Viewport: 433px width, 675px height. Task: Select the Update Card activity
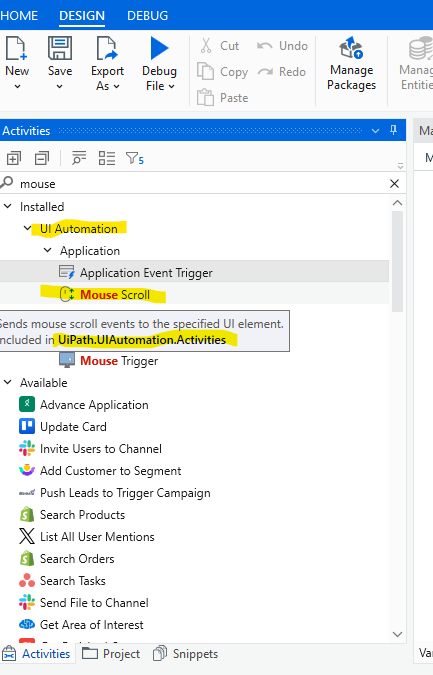73,427
